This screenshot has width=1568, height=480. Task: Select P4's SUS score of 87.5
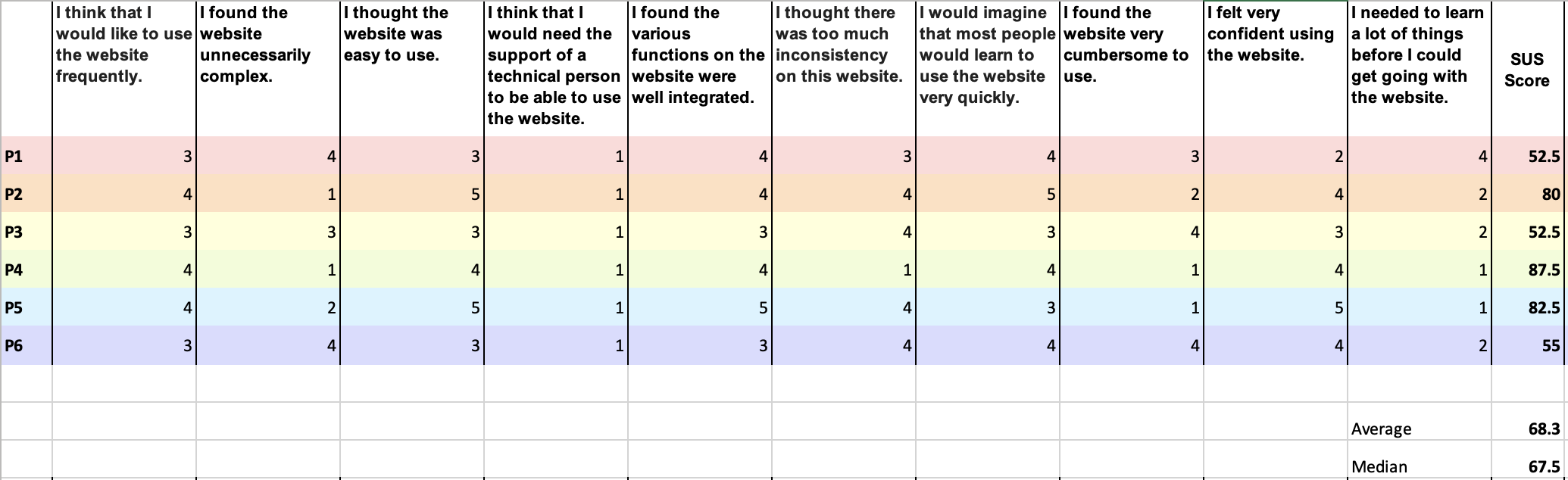click(1528, 270)
